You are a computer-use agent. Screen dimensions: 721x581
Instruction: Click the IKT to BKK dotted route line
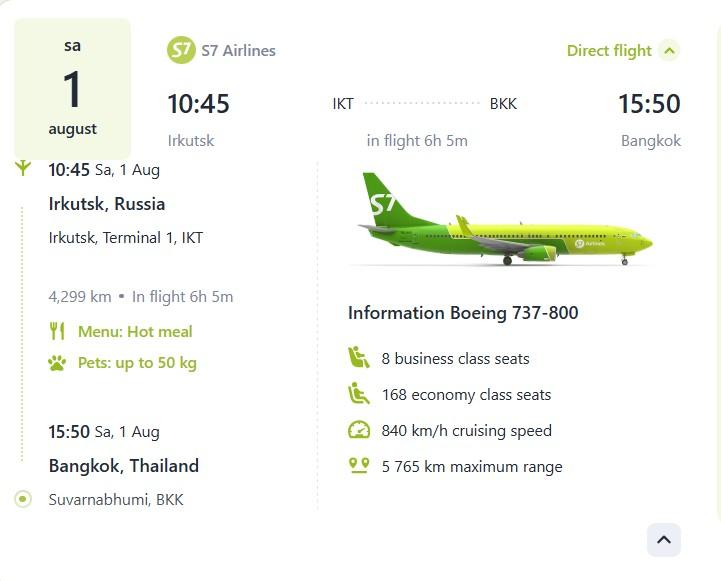(422, 103)
